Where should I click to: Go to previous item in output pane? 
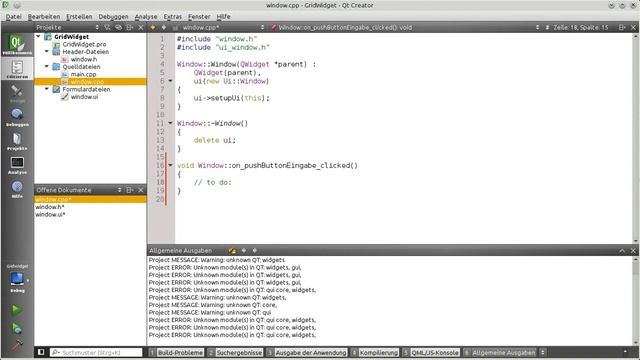[x=244, y=250]
